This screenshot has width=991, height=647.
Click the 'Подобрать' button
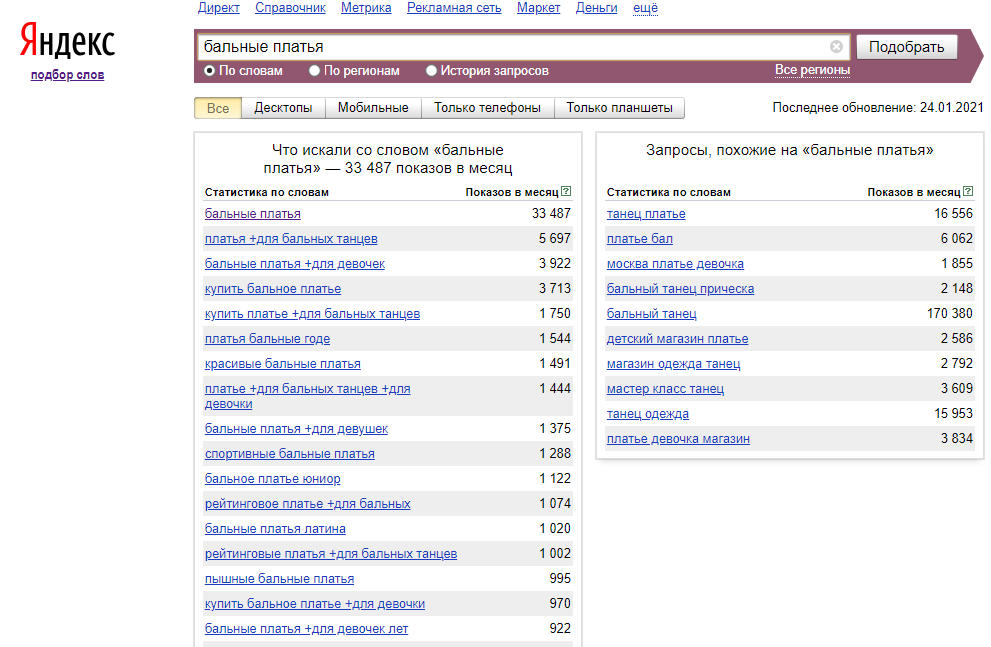(906, 47)
